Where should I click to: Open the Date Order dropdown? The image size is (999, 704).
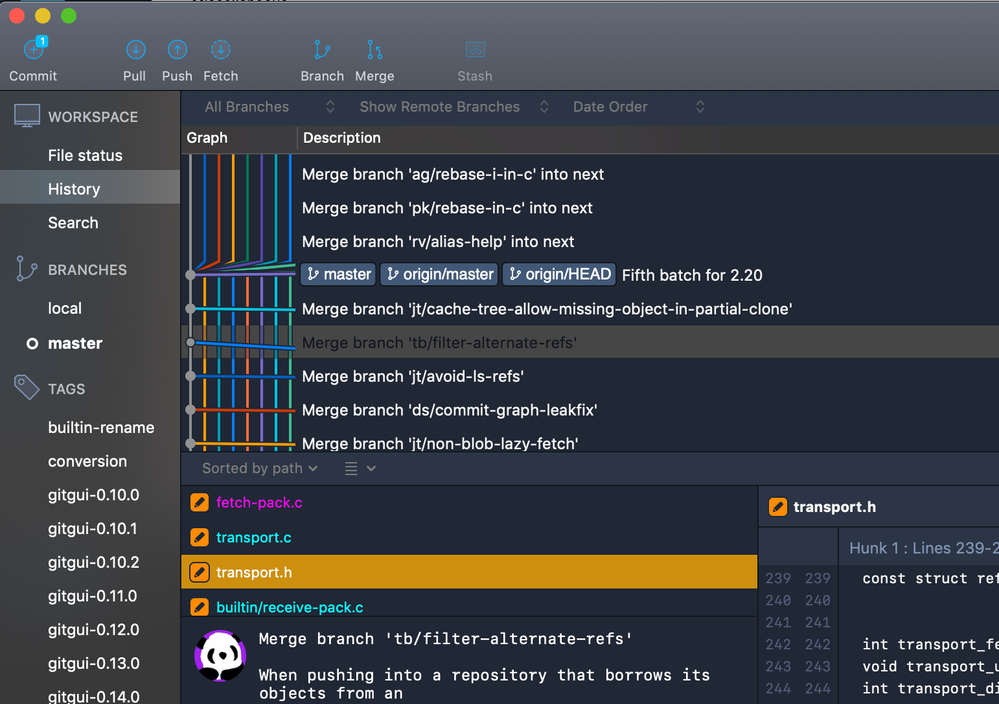pos(638,107)
